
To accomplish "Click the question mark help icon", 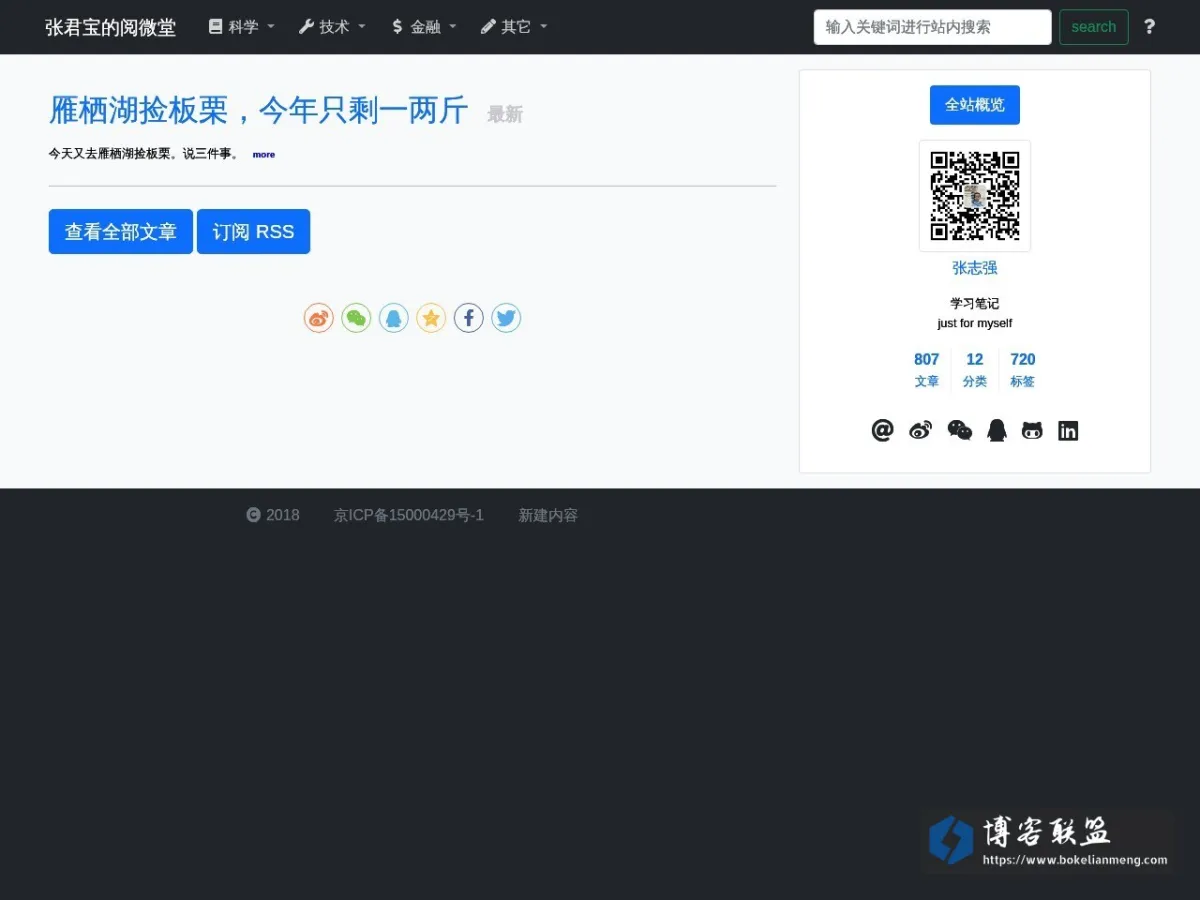I will 1149,27.
